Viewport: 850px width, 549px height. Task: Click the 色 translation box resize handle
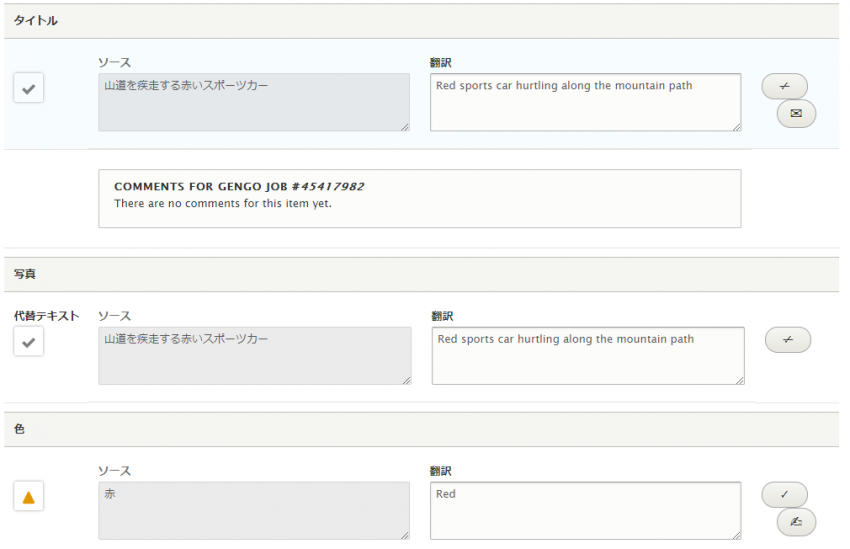tap(736, 535)
